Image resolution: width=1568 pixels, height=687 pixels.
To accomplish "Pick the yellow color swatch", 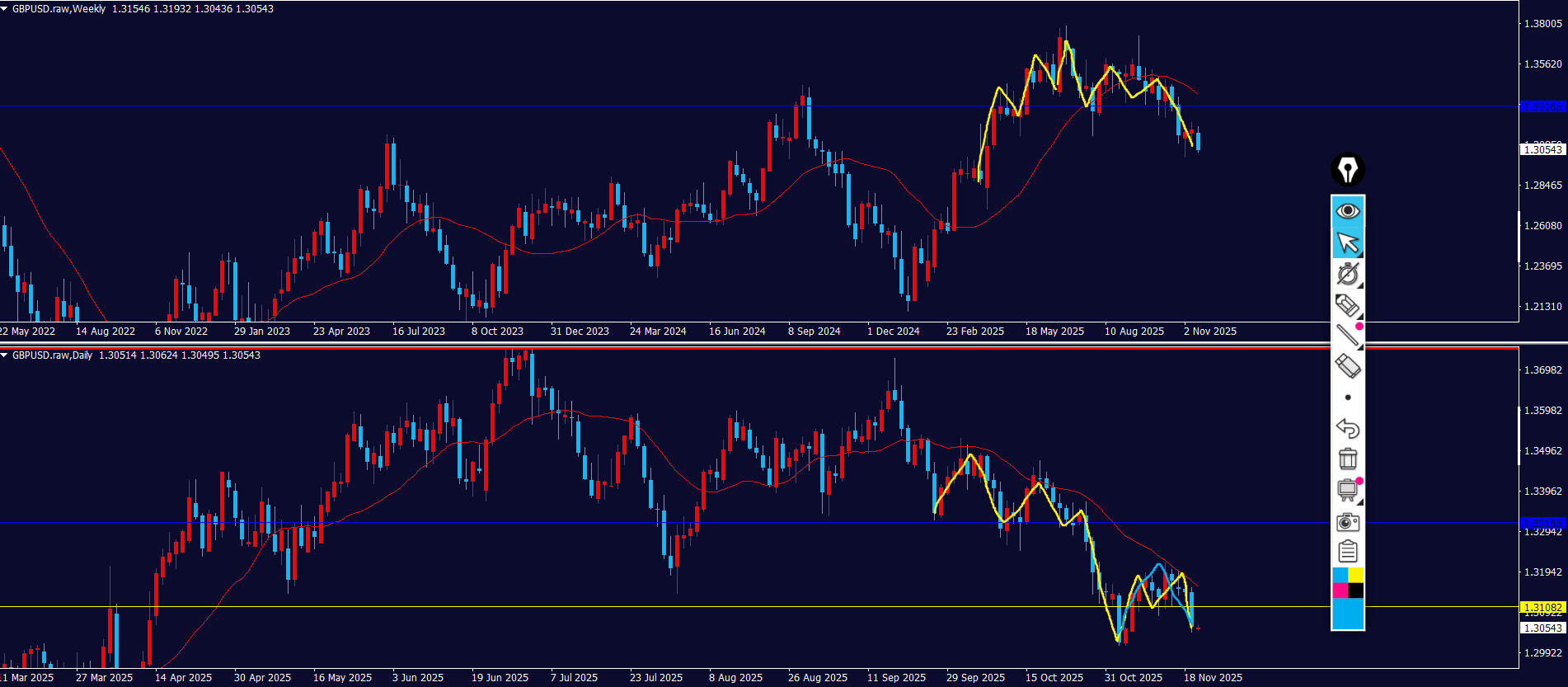I will pyautogui.click(x=1355, y=575).
